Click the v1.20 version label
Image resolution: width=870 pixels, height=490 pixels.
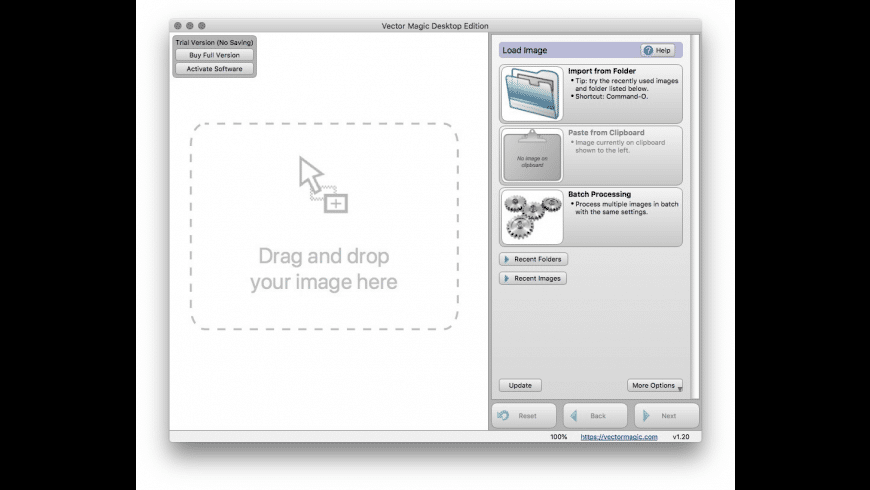tap(681, 437)
